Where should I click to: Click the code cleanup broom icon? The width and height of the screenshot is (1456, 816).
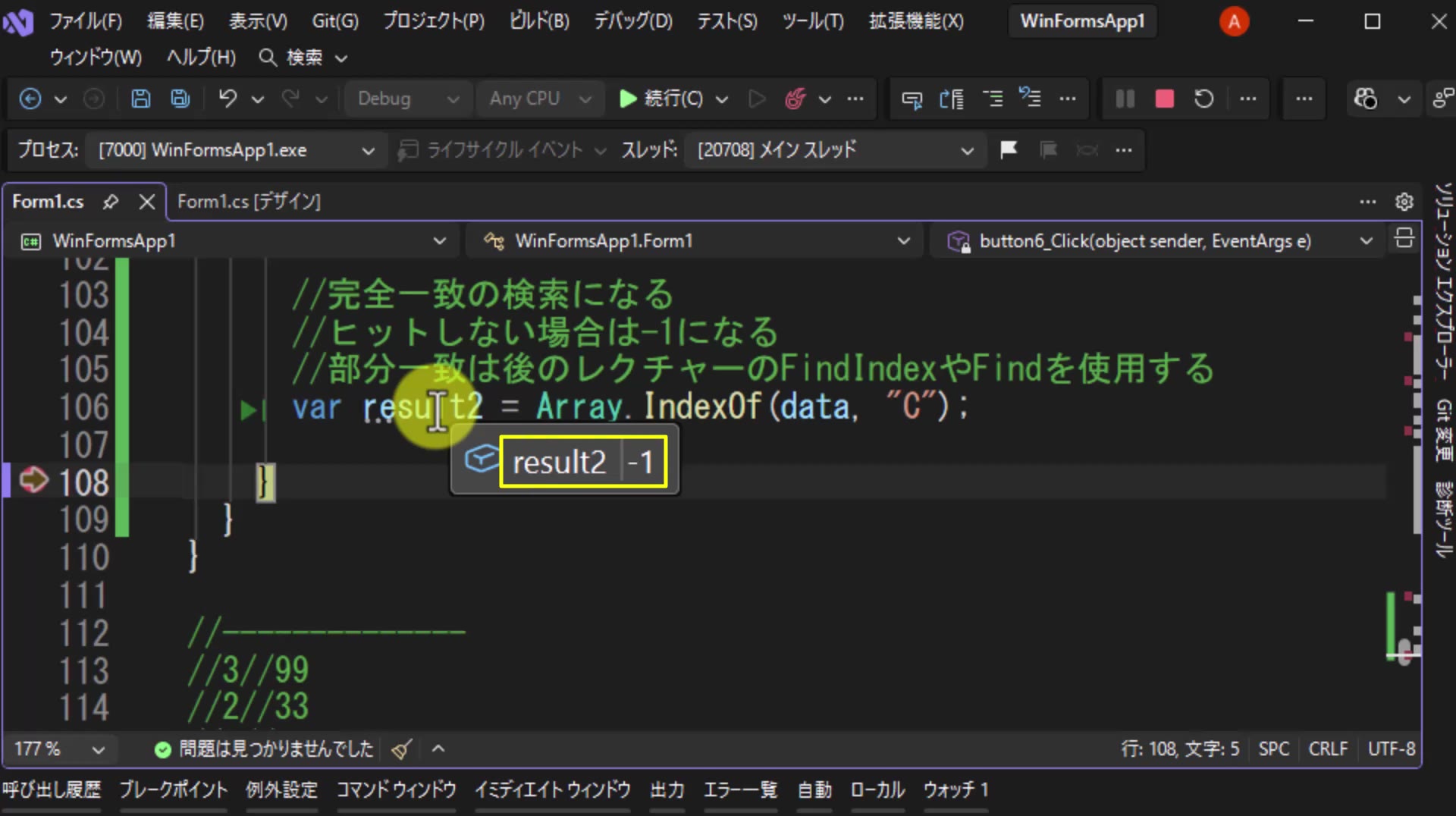pyautogui.click(x=402, y=749)
